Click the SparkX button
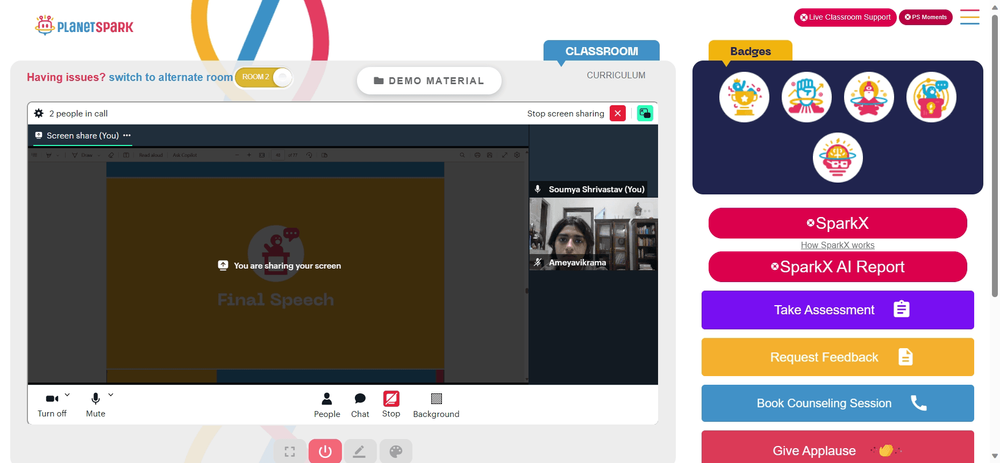The height and width of the screenshot is (463, 1000). point(837,223)
